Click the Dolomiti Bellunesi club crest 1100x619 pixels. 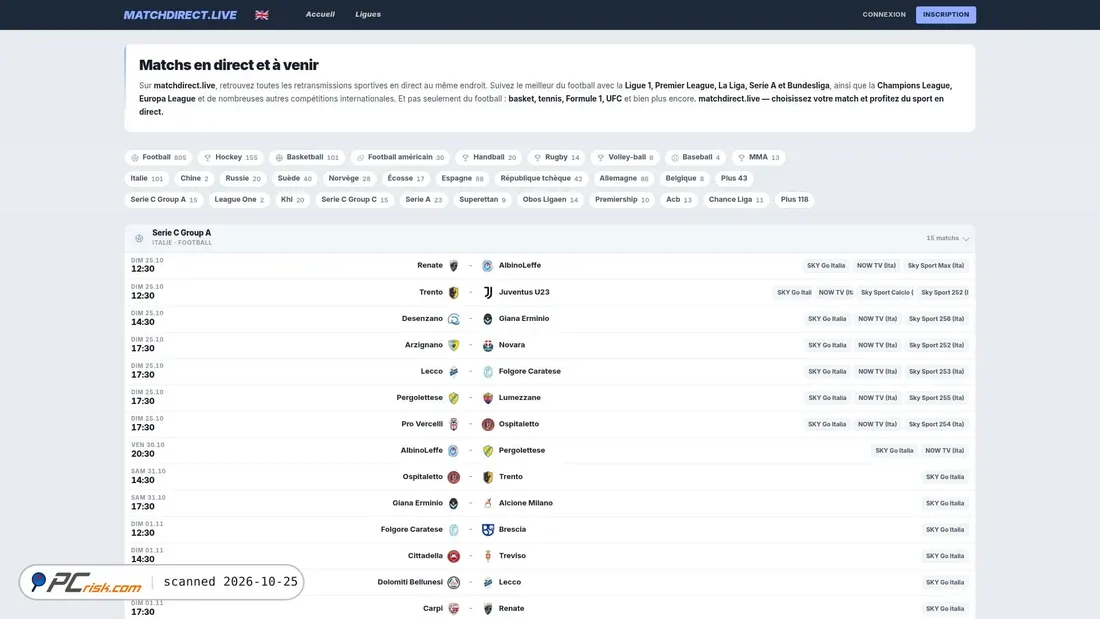(454, 582)
